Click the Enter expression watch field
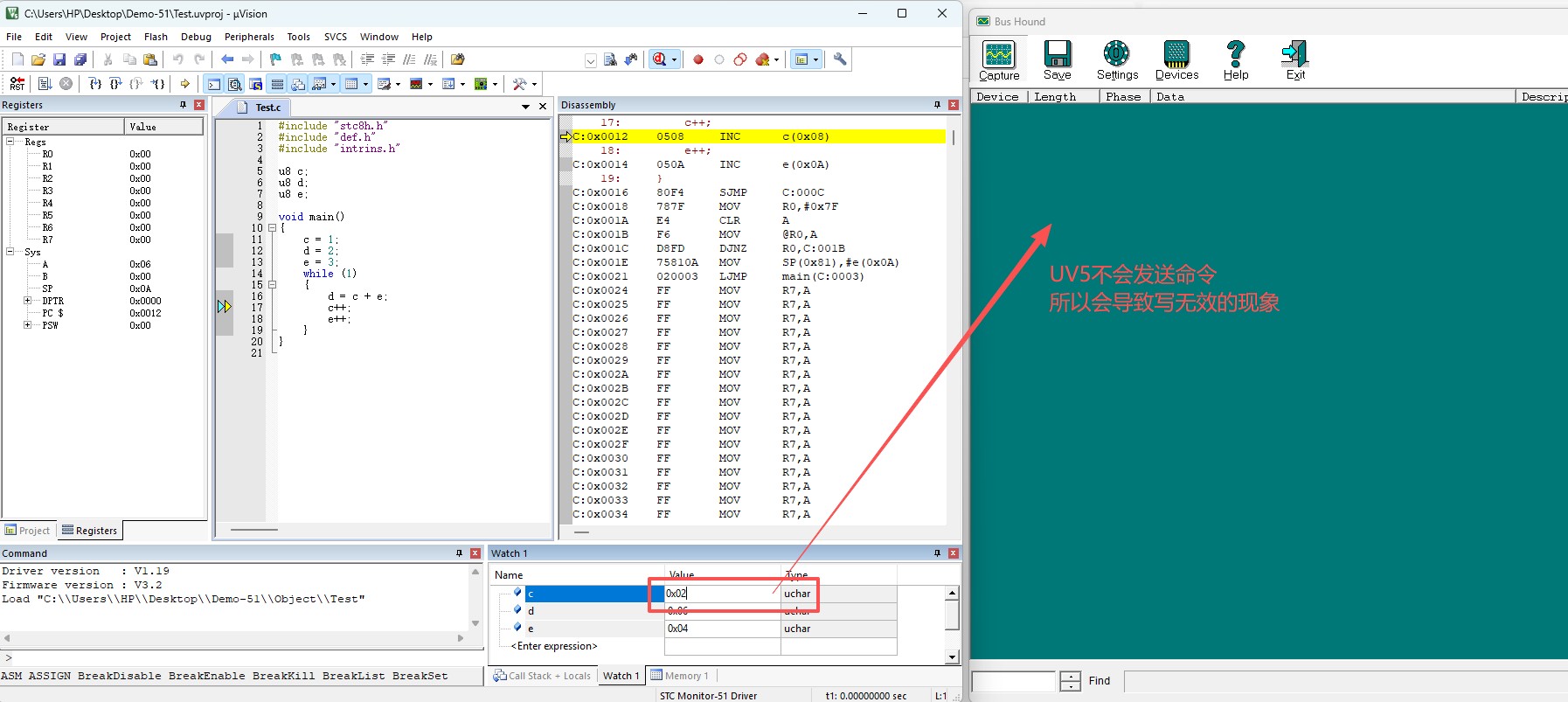The width and height of the screenshot is (1568, 702). pos(556,646)
